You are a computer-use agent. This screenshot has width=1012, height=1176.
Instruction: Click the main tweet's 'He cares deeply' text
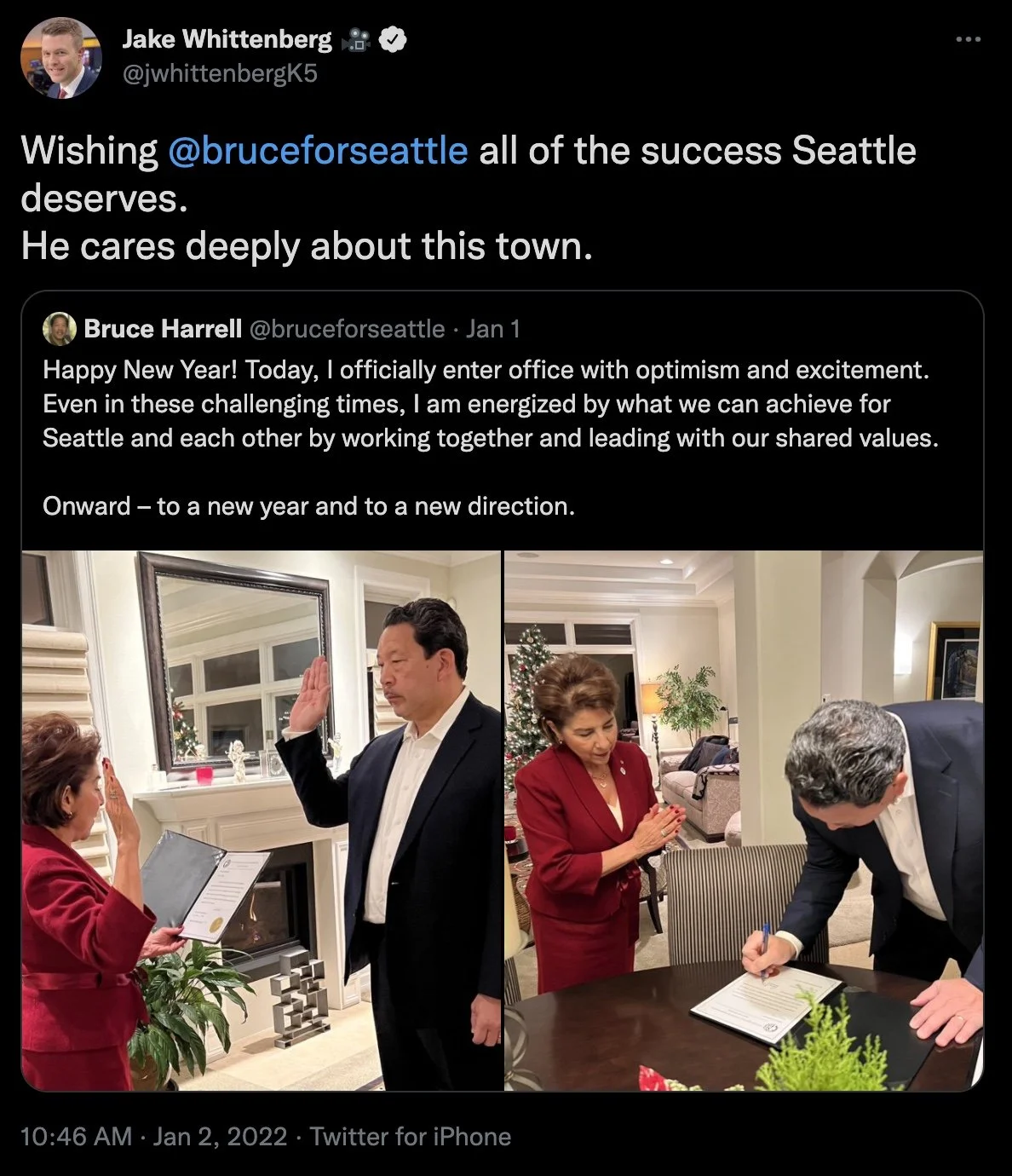pos(306,246)
